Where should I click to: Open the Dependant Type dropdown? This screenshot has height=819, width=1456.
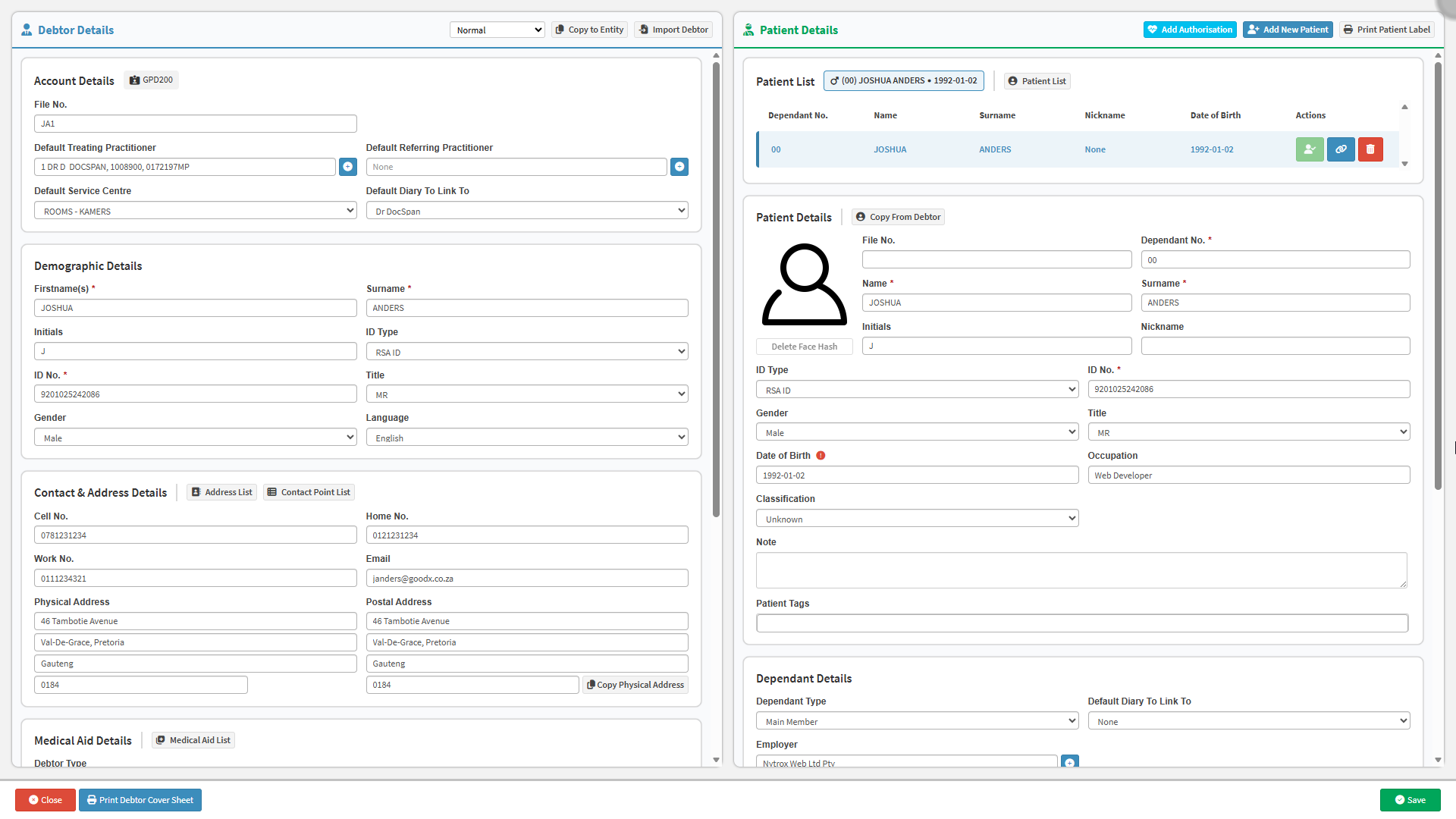click(x=917, y=721)
